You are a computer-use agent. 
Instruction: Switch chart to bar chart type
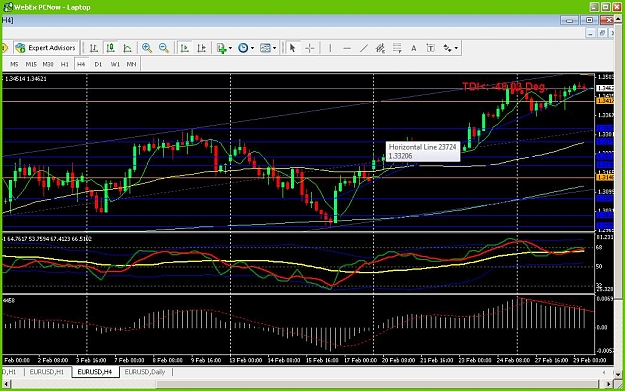tap(94, 48)
